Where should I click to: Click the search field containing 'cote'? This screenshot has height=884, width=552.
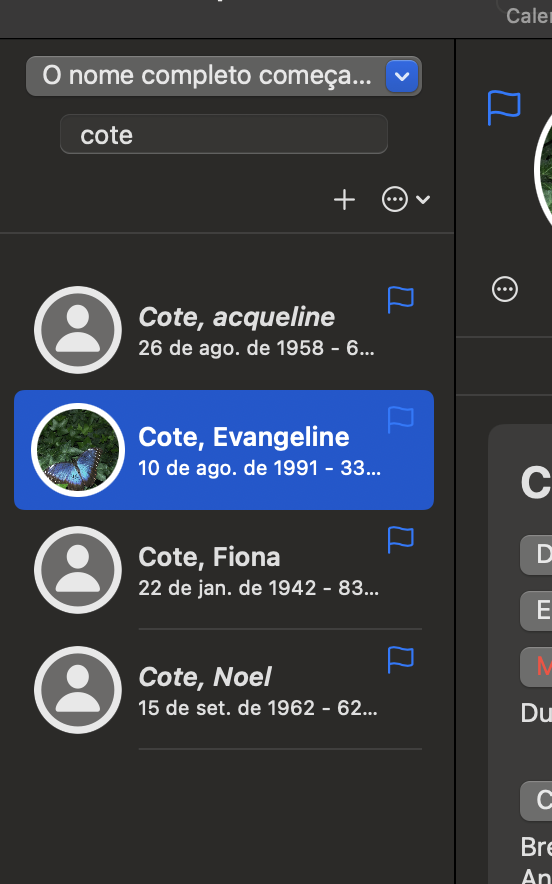[224, 135]
